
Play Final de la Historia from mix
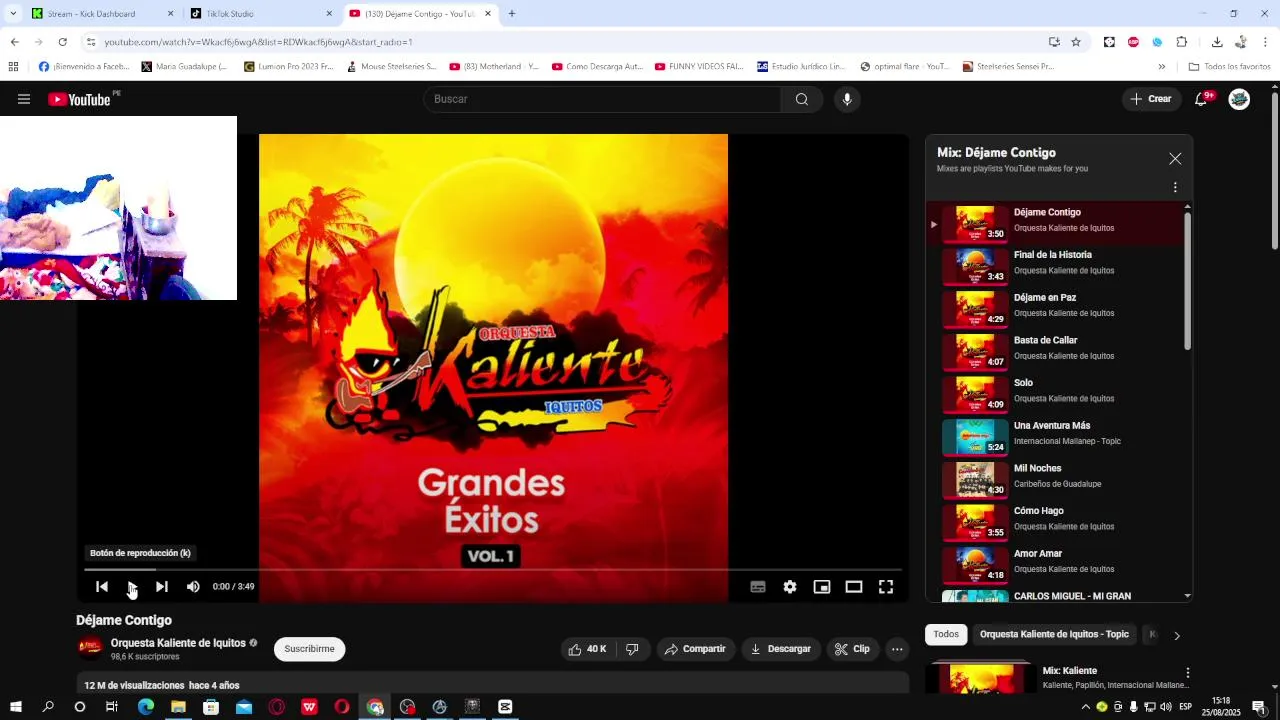coord(1056,266)
